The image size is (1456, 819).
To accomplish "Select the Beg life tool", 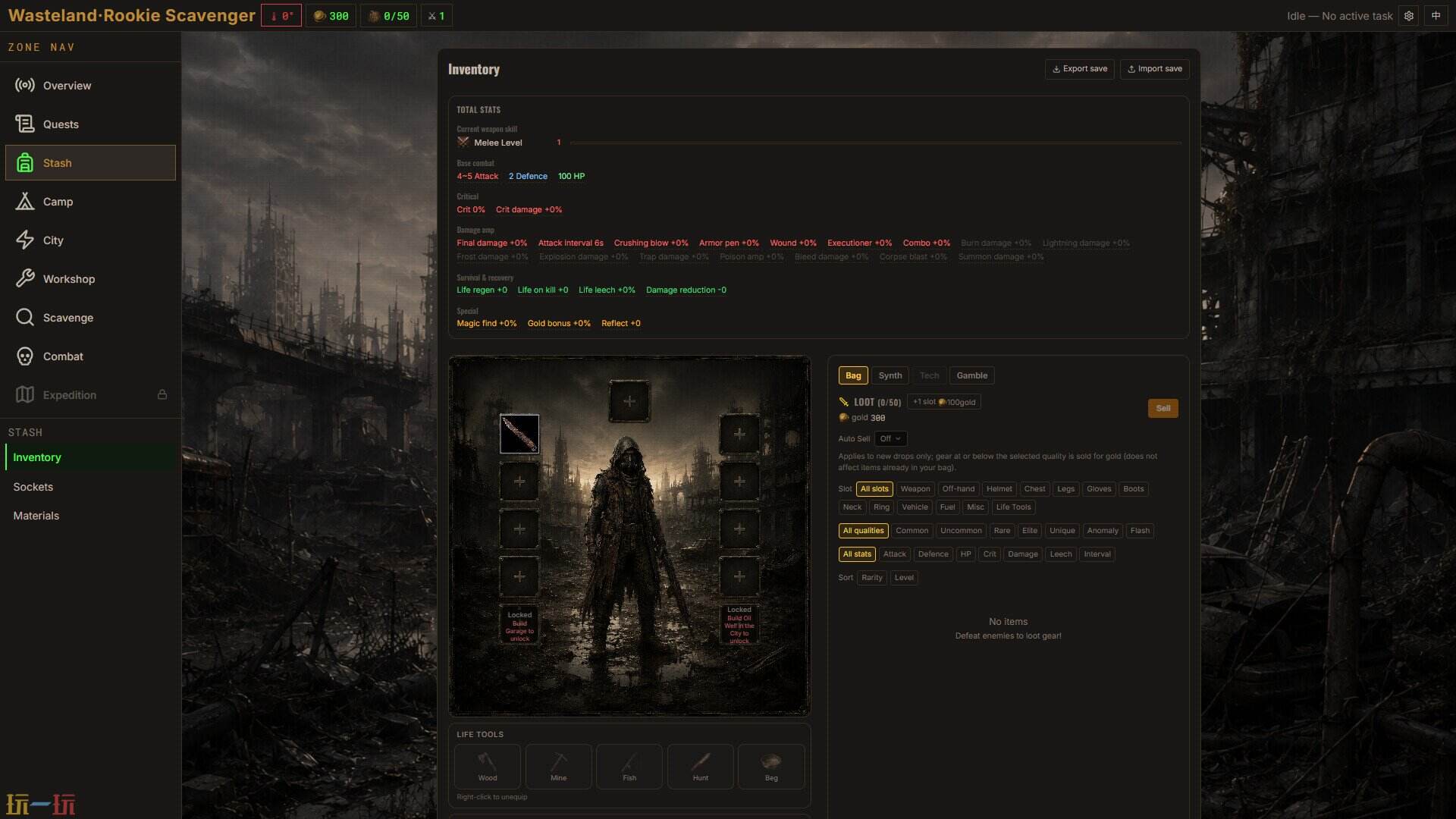I will (x=771, y=767).
